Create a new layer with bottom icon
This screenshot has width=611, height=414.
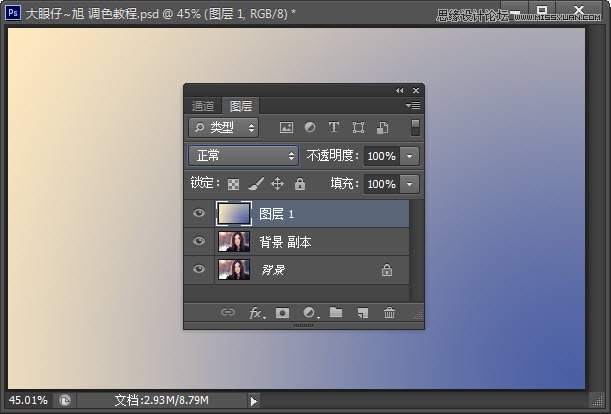[363, 313]
